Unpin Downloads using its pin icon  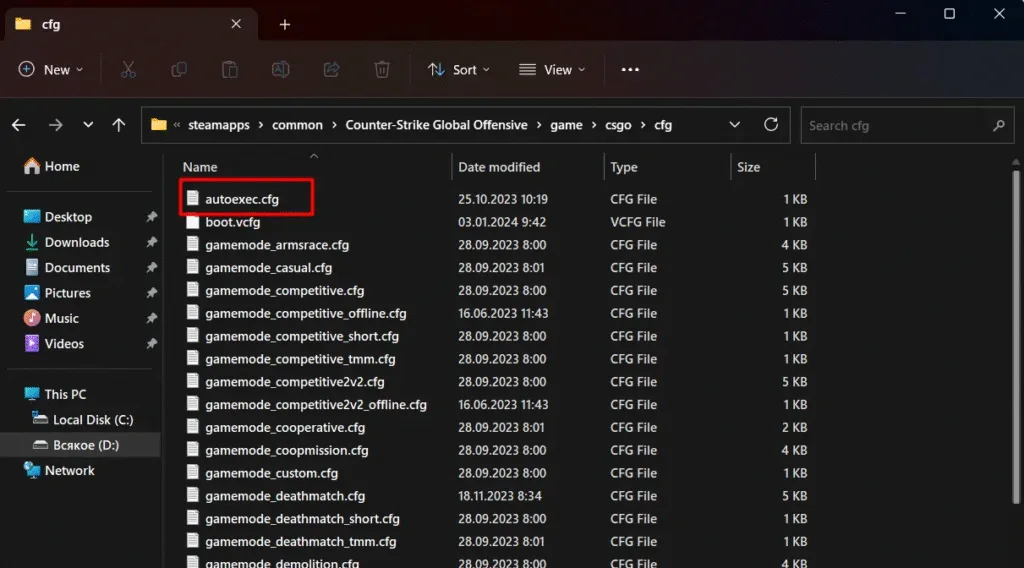[152, 242]
